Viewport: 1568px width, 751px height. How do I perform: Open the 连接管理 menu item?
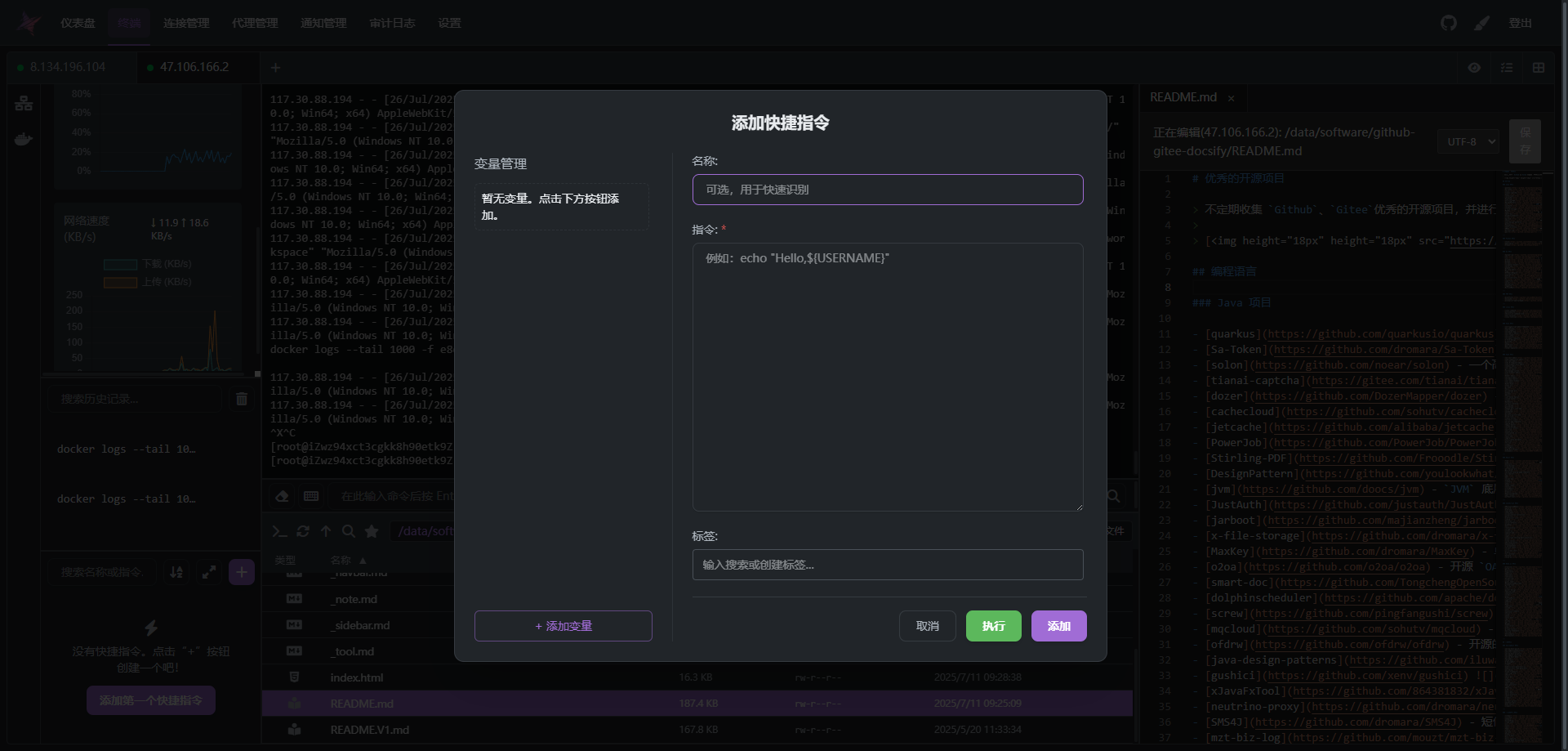(186, 23)
